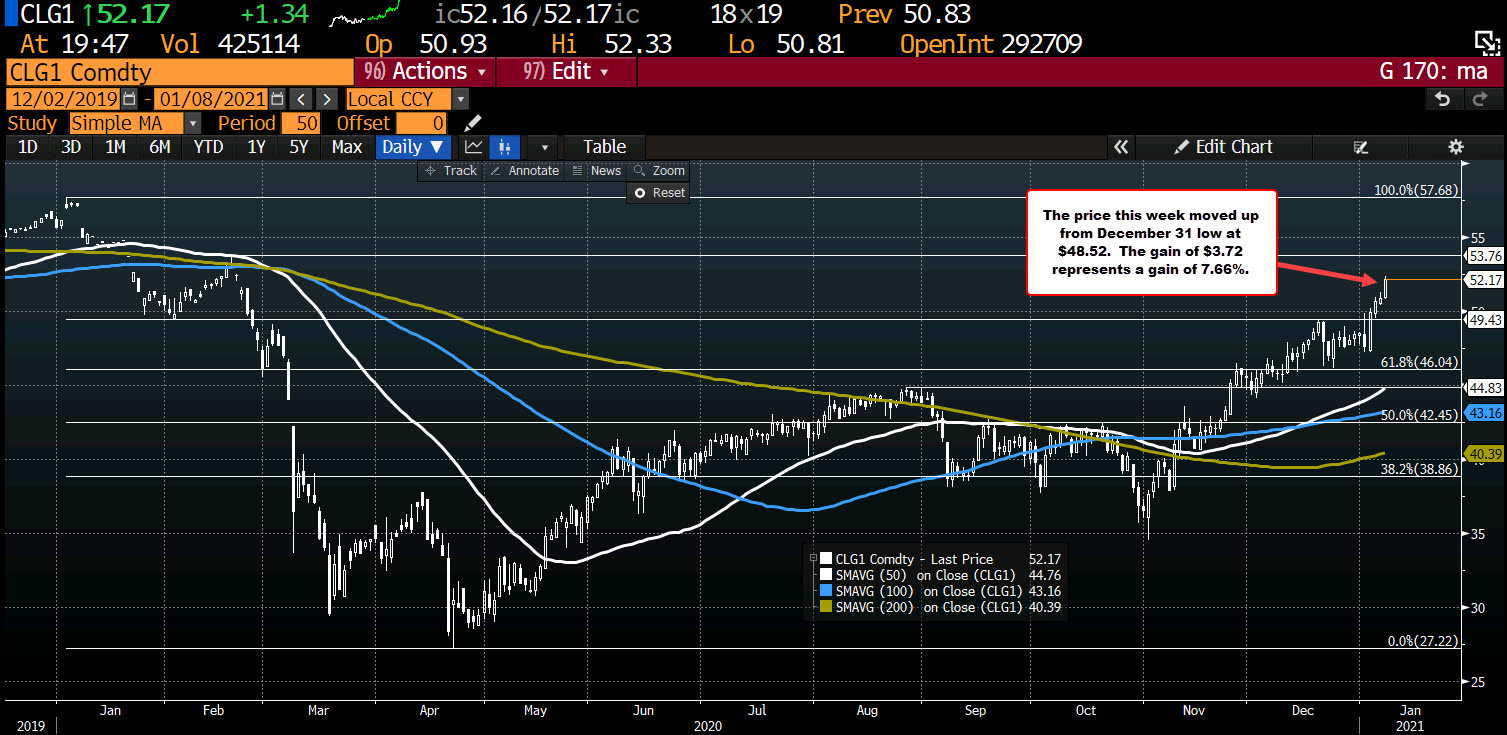Select the 1D range tab
This screenshot has height=735, width=1507.
[28, 147]
